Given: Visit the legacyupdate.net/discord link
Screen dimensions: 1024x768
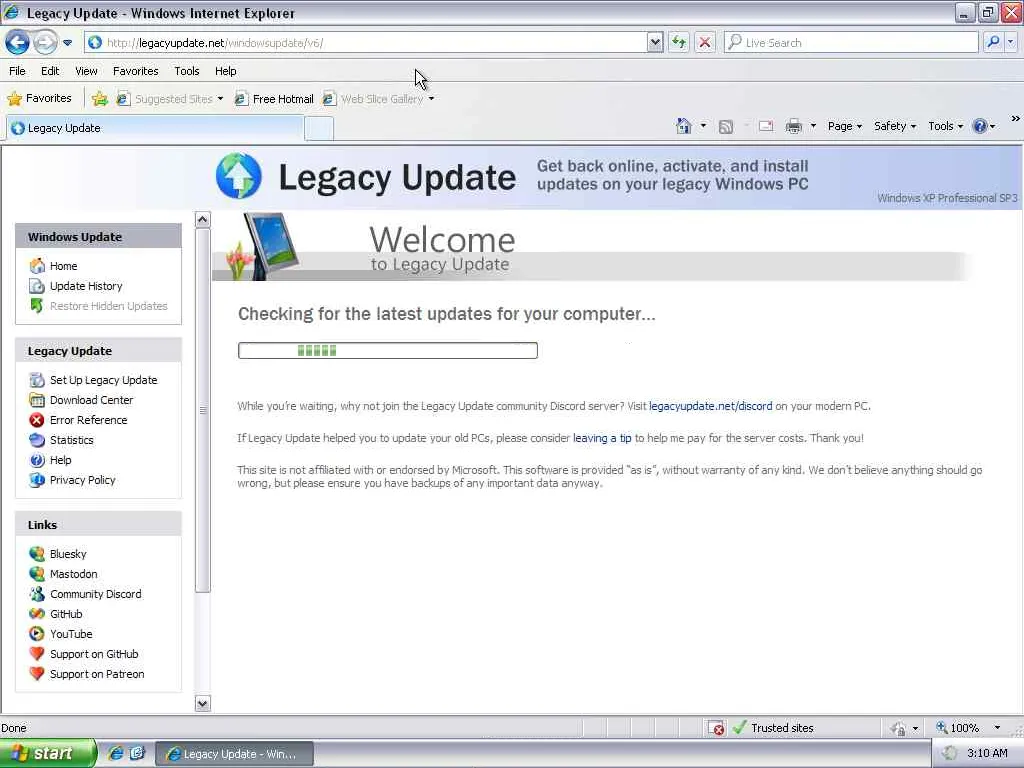Looking at the screenshot, I should (711, 406).
